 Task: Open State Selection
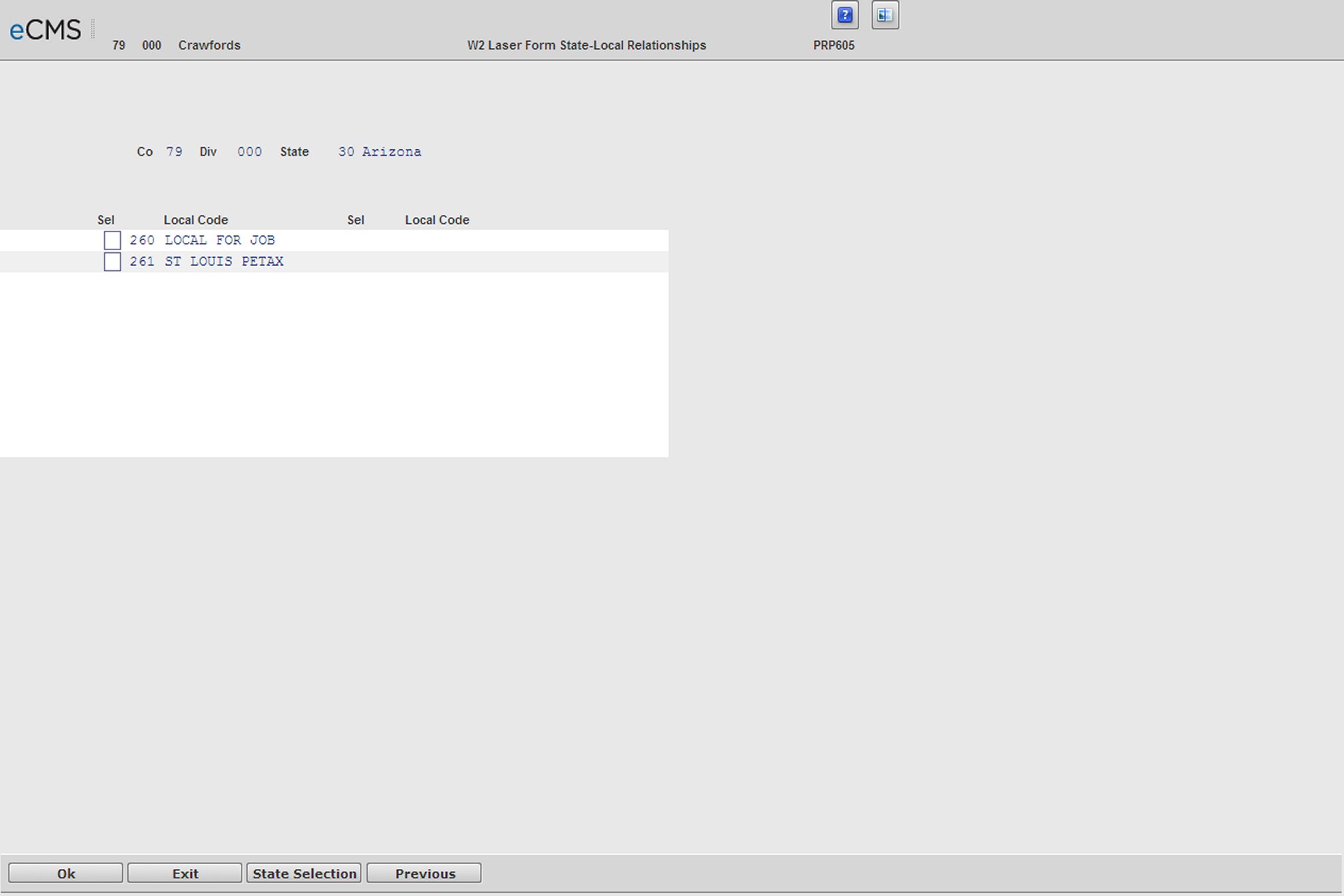304,873
